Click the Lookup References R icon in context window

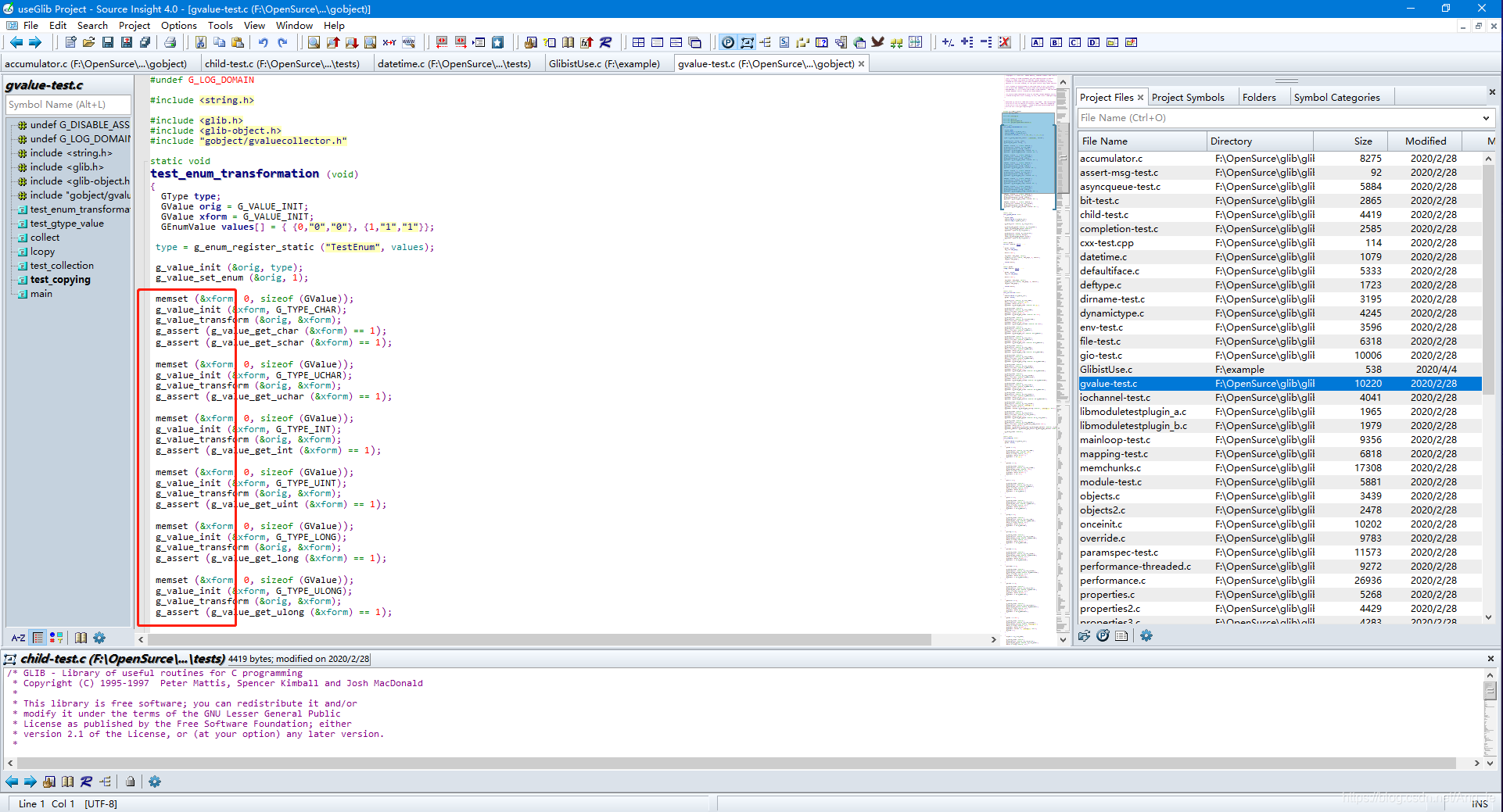pos(86,782)
